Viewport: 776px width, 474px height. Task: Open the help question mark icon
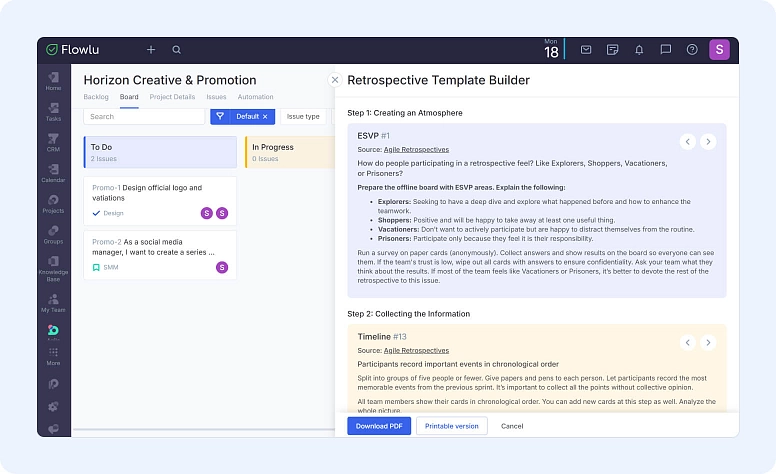pyautogui.click(x=692, y=49)
